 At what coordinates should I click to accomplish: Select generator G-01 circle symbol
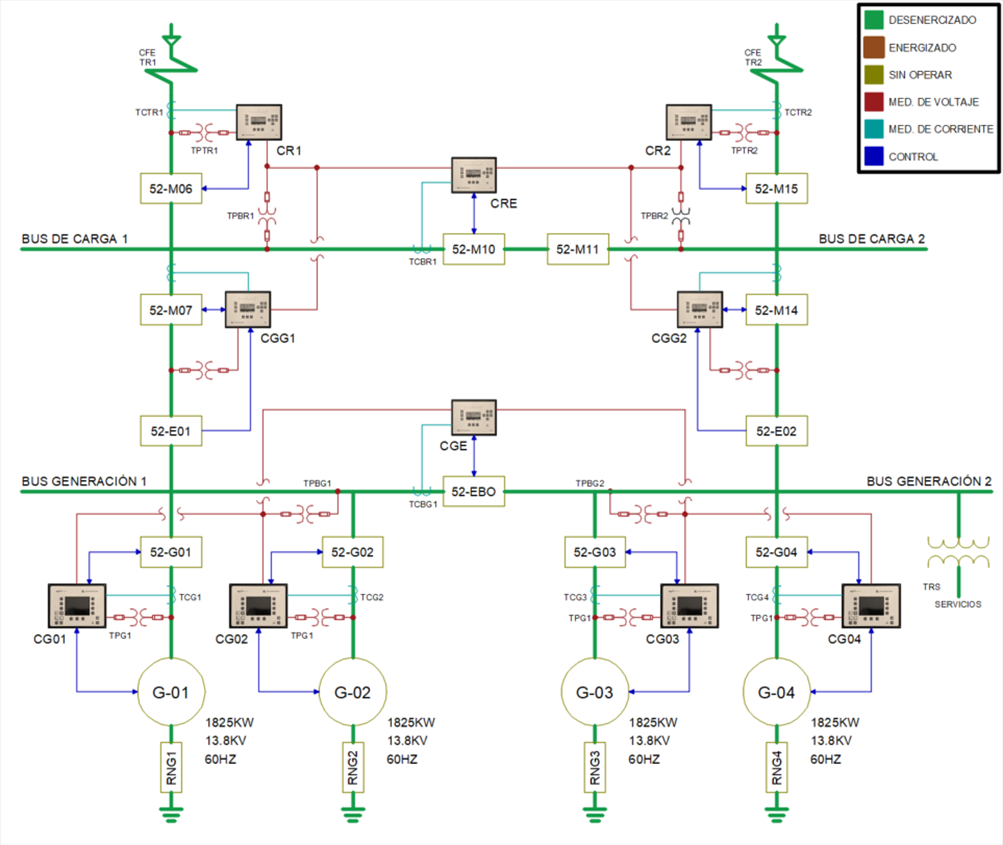point(171,692)
